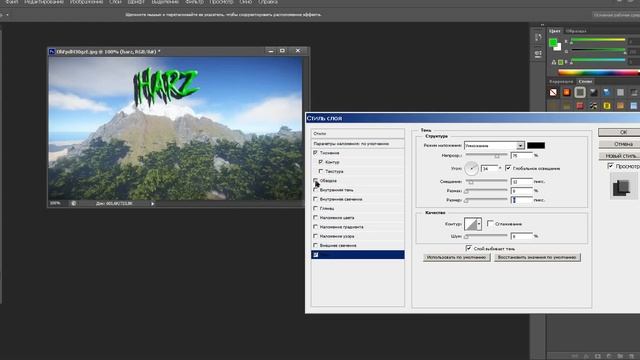Click the Смещение value field
The height and width of the screenshot is (360, 640).
coord(522,182)
